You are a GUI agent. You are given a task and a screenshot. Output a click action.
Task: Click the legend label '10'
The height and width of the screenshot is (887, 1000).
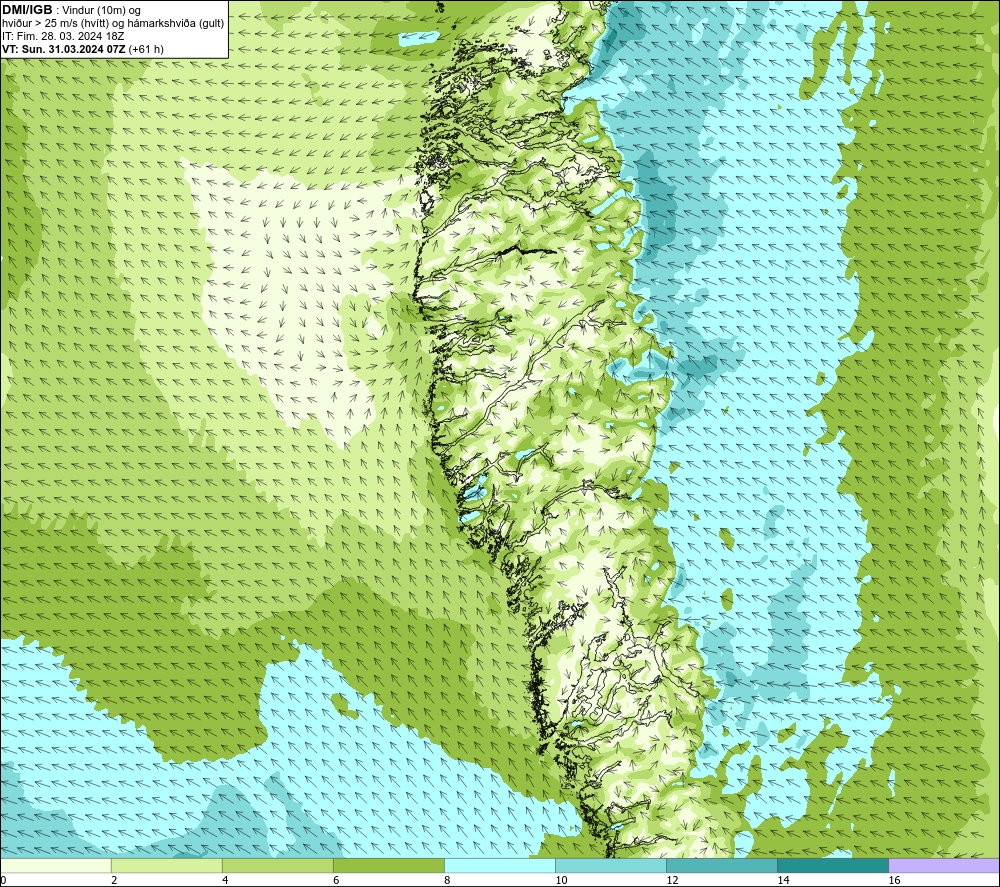tap(561, 881)
